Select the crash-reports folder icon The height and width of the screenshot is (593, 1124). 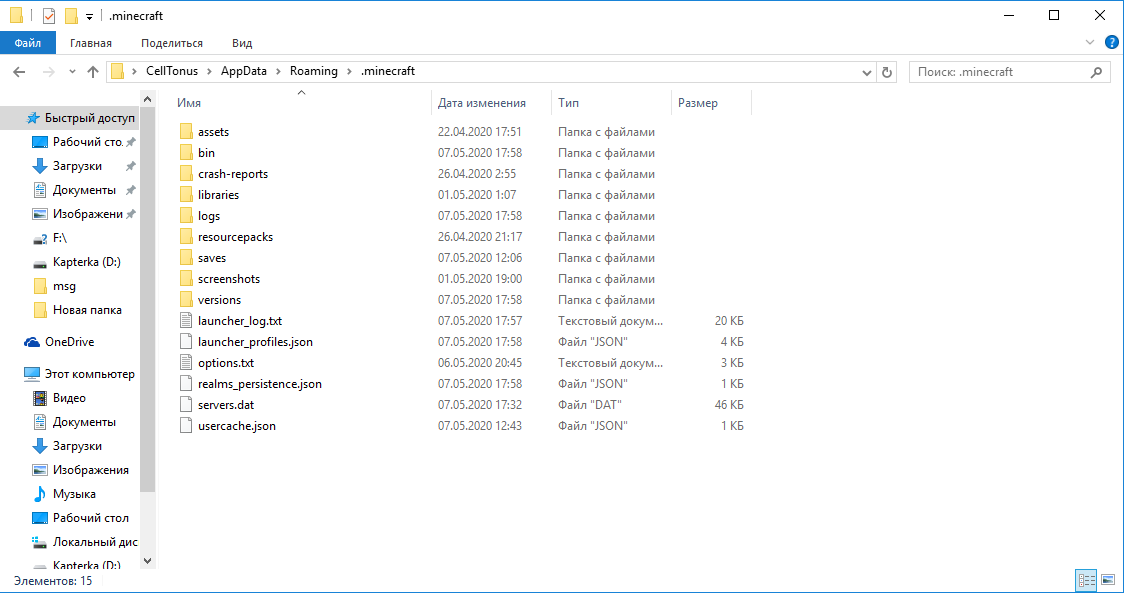click(186, 174)
